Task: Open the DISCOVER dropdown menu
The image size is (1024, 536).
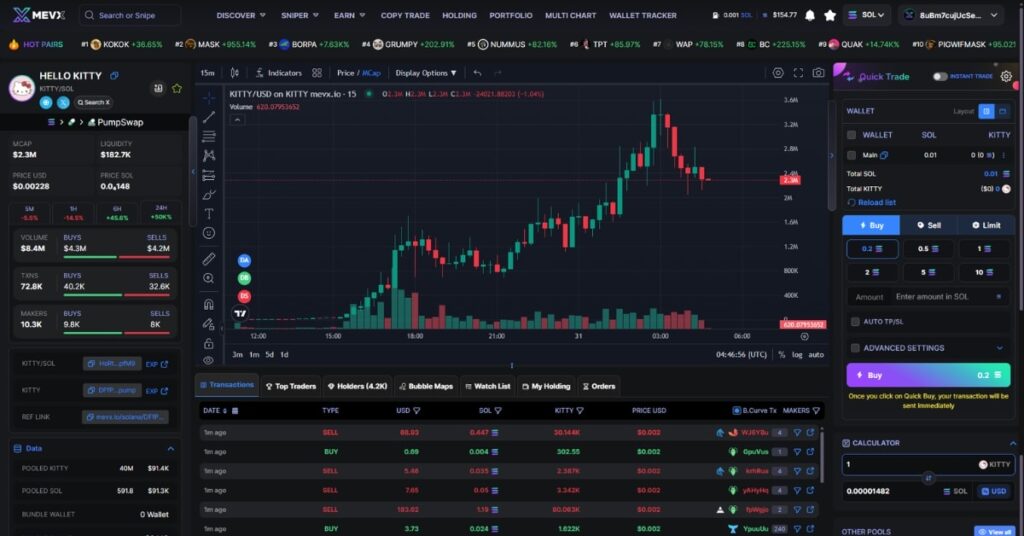Action: click(241, 15)
